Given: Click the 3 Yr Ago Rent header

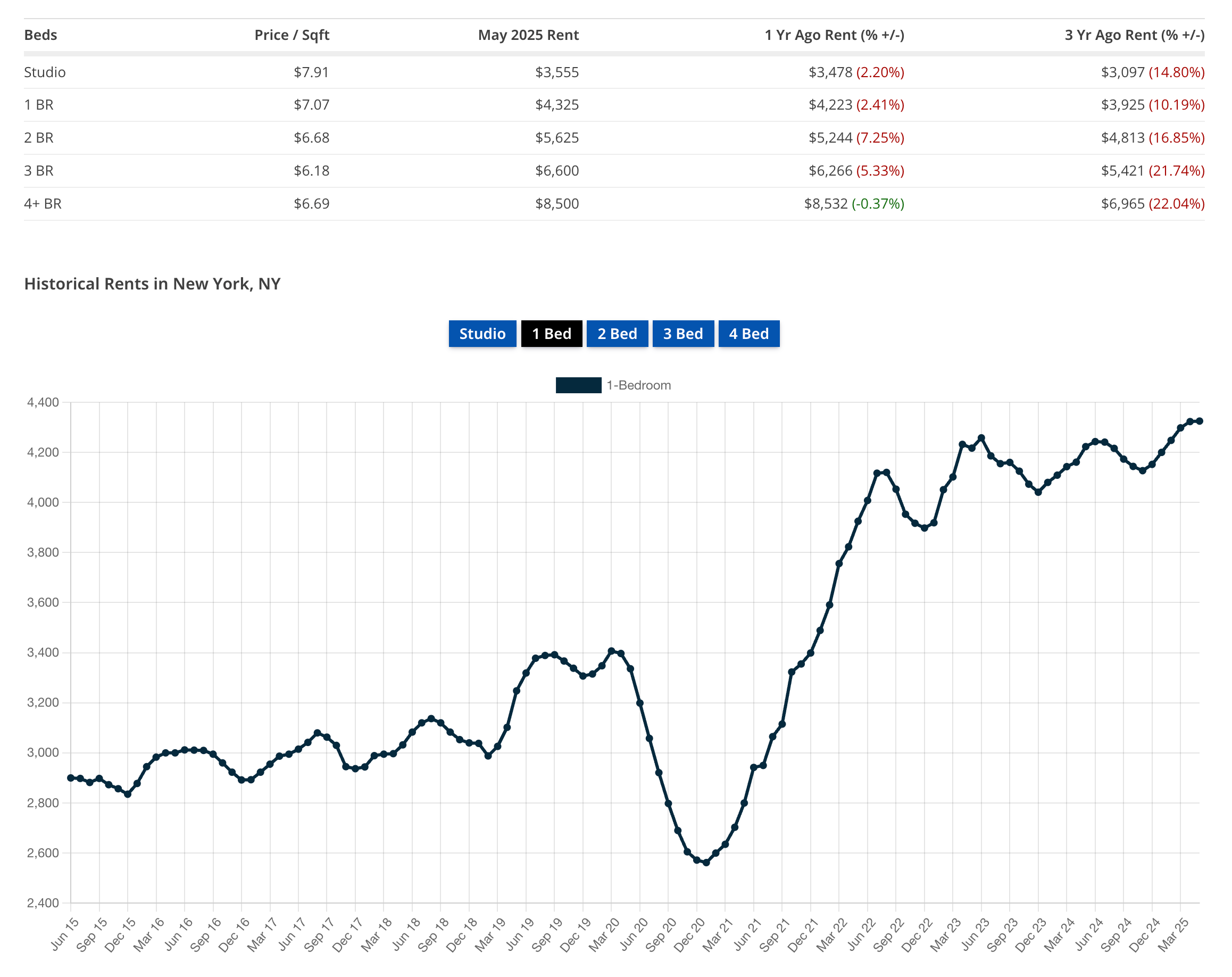Looking at the screenshot, I should 1134,35.
